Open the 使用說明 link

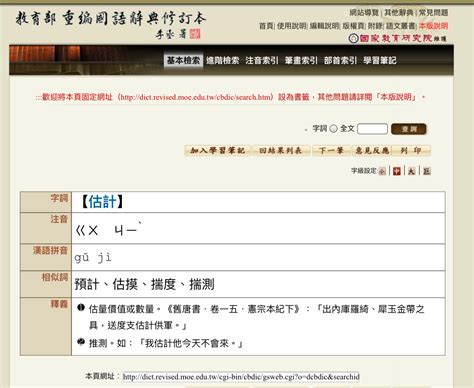(x=291, y=26)
